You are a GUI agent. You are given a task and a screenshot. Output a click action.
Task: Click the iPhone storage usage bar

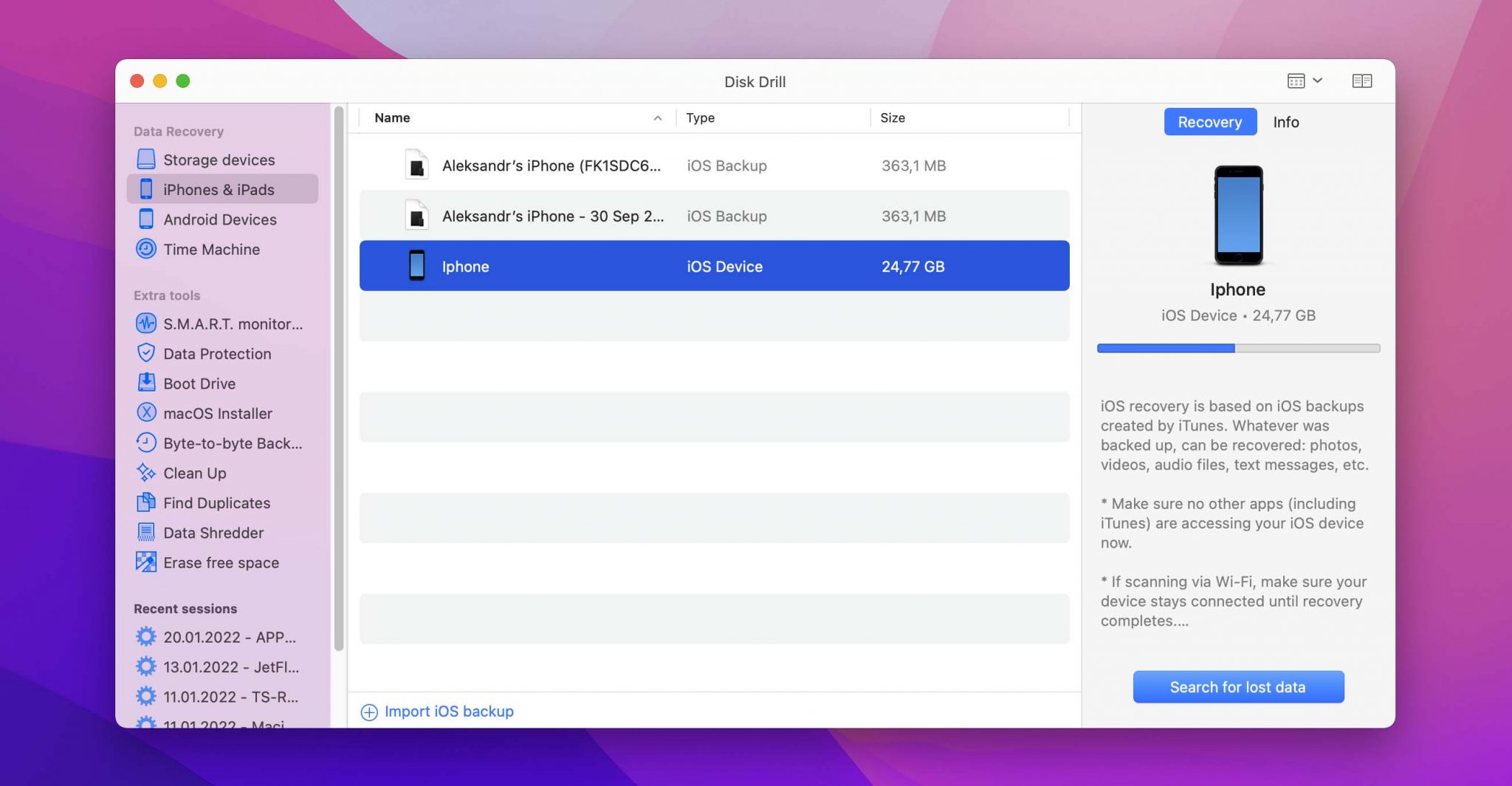pos(1238,348)
